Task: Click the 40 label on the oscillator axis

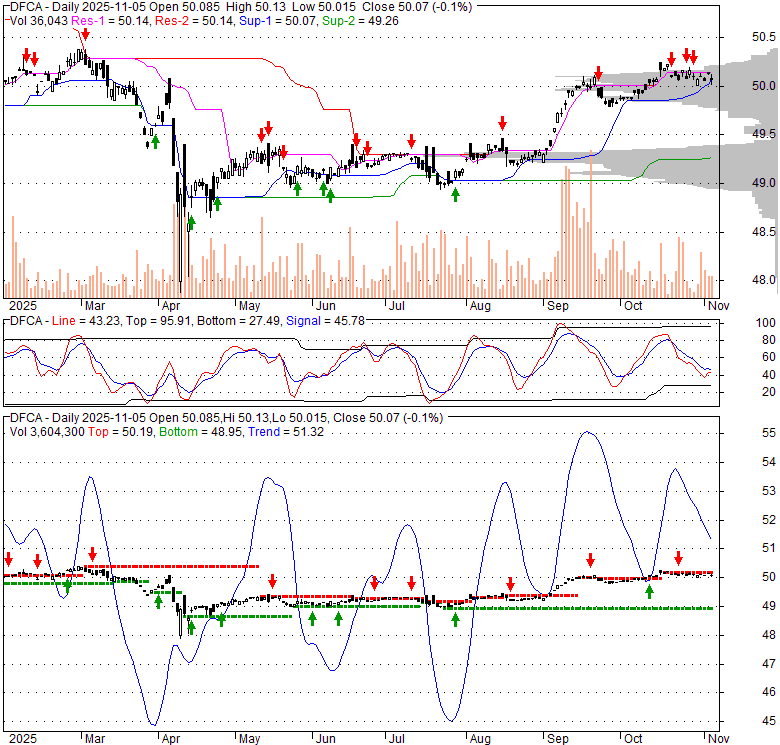Action: (x=769, y=375)
